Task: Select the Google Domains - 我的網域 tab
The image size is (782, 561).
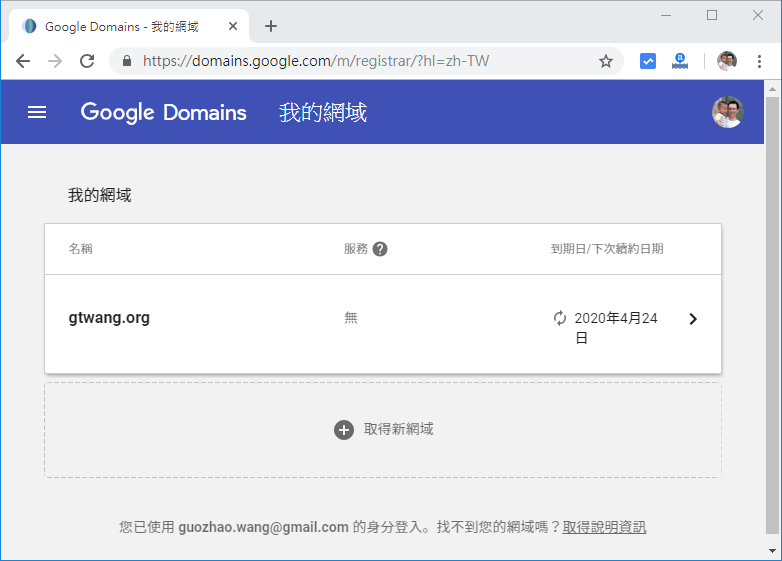Action: tap(129, 26)
